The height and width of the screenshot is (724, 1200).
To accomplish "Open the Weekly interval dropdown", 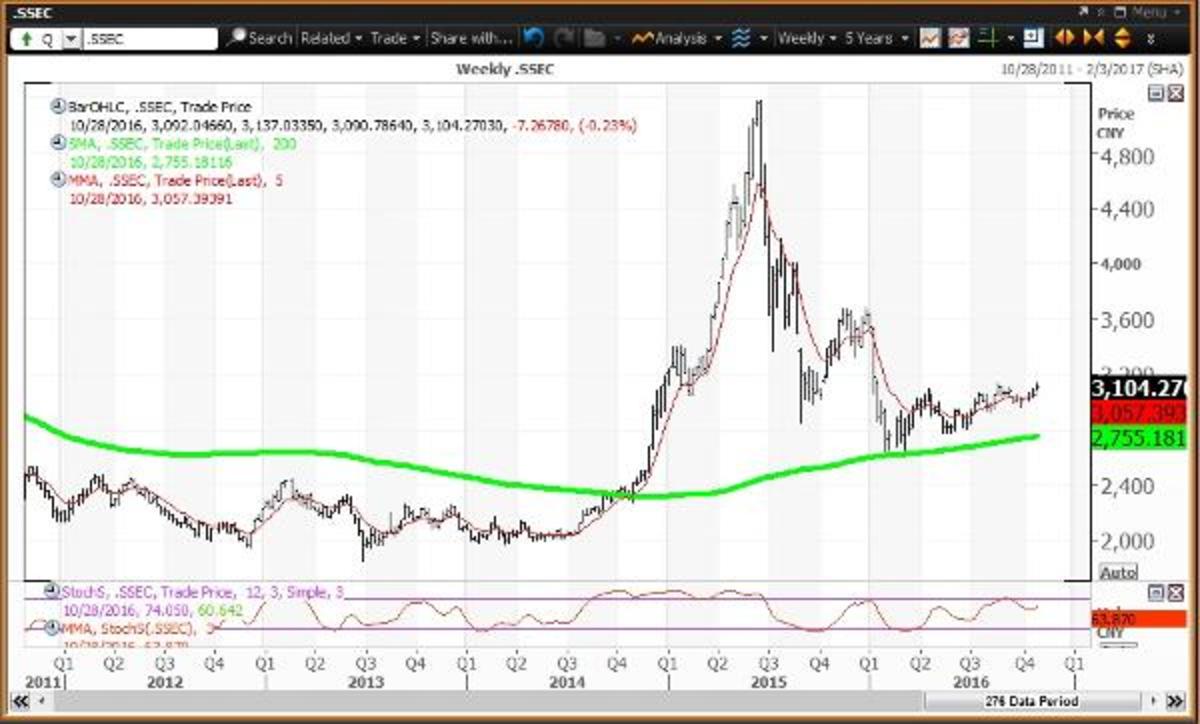I will pos(806,38).
